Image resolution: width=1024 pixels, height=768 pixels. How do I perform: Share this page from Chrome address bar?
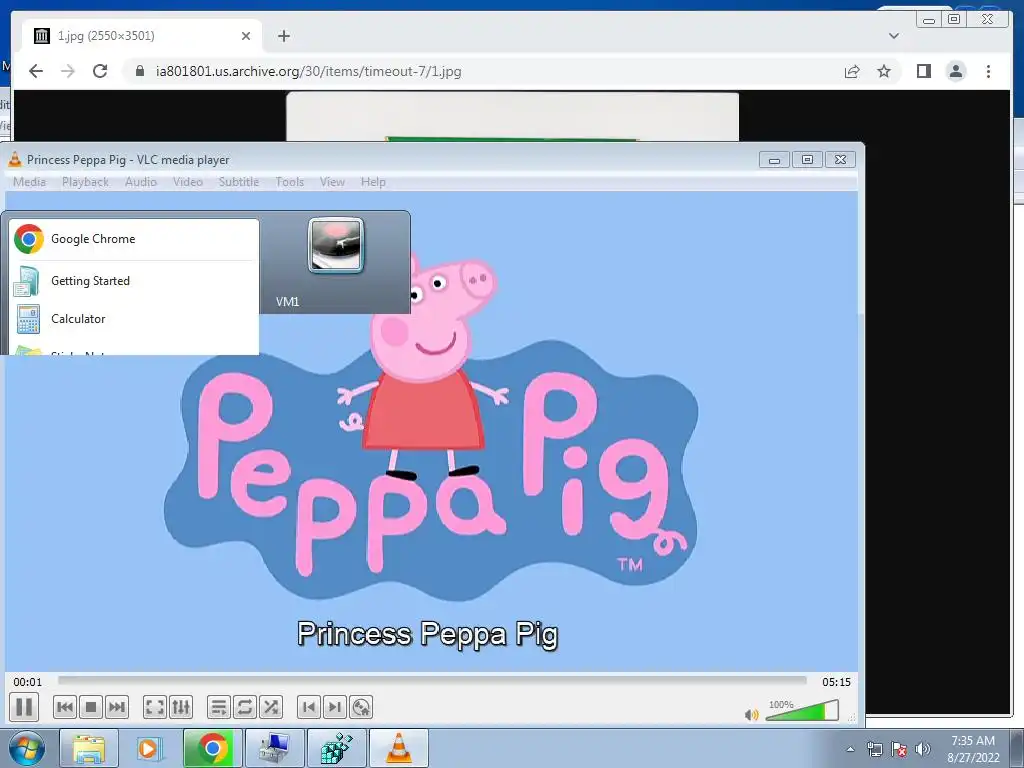tap(852, 71)
